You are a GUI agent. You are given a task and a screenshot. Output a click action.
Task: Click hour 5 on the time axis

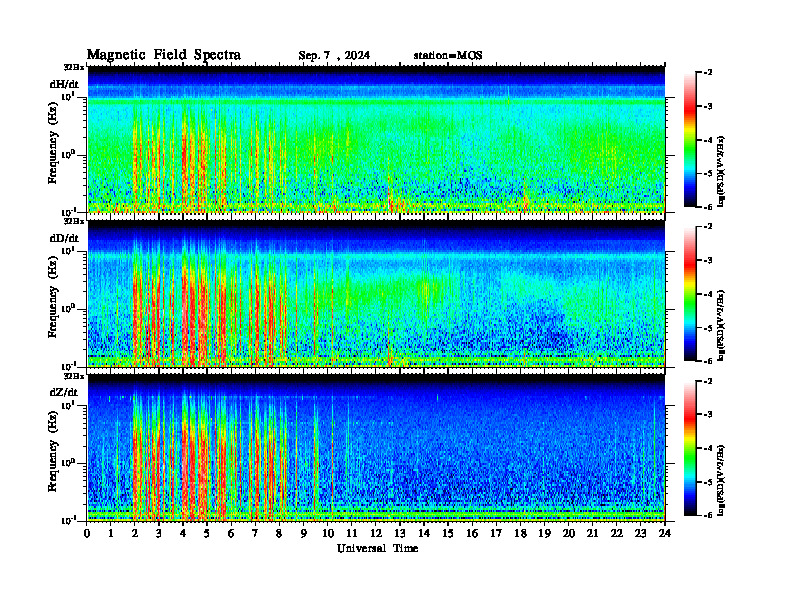207,534
